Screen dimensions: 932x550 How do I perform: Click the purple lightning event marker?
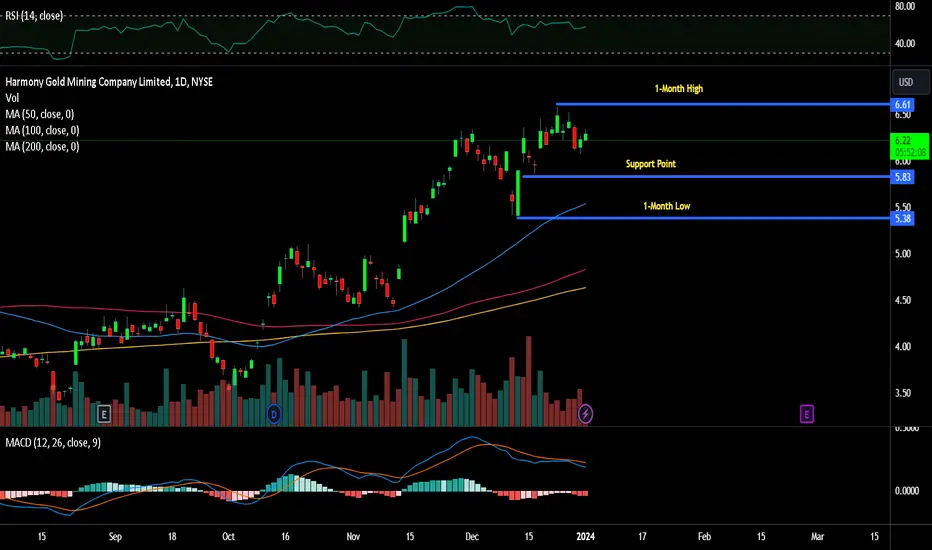click(x=585, y=414)
